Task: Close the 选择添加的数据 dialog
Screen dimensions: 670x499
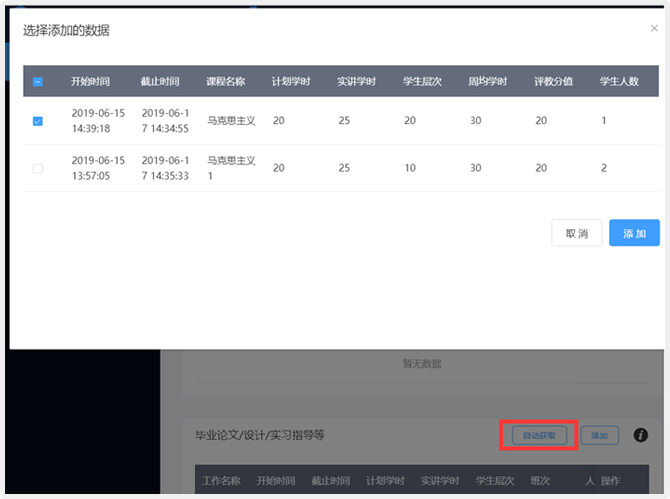Action: point(654,28)
